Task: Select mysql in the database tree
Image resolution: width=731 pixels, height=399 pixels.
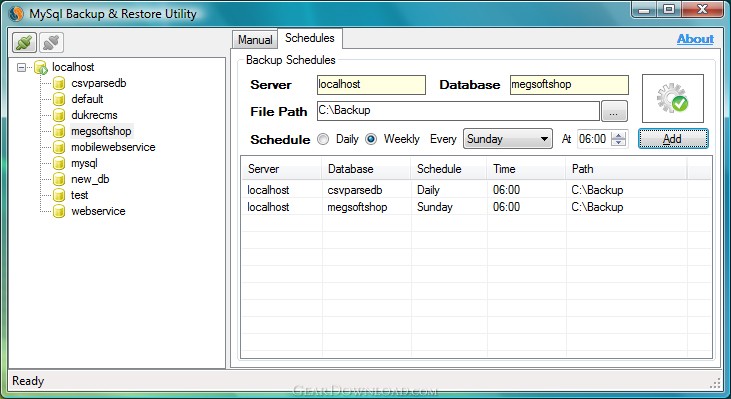Action: (84, 163)
